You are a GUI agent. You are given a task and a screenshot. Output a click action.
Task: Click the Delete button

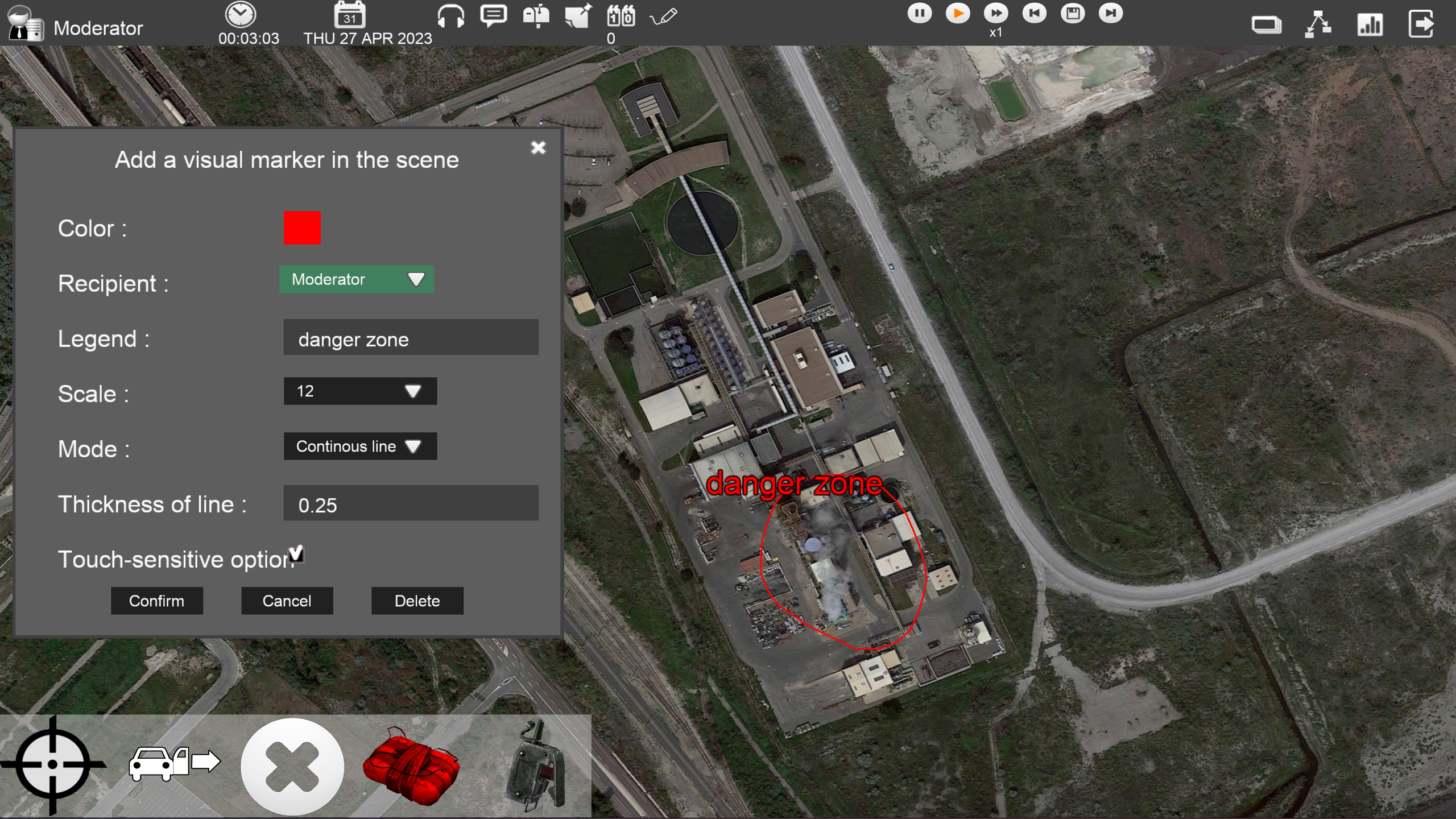pos(417,601)
